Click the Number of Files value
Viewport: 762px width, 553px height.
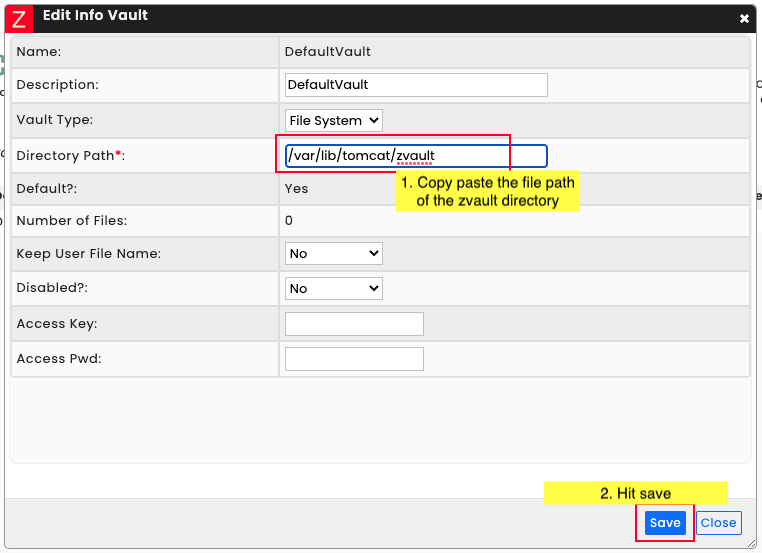coord(289,221)
